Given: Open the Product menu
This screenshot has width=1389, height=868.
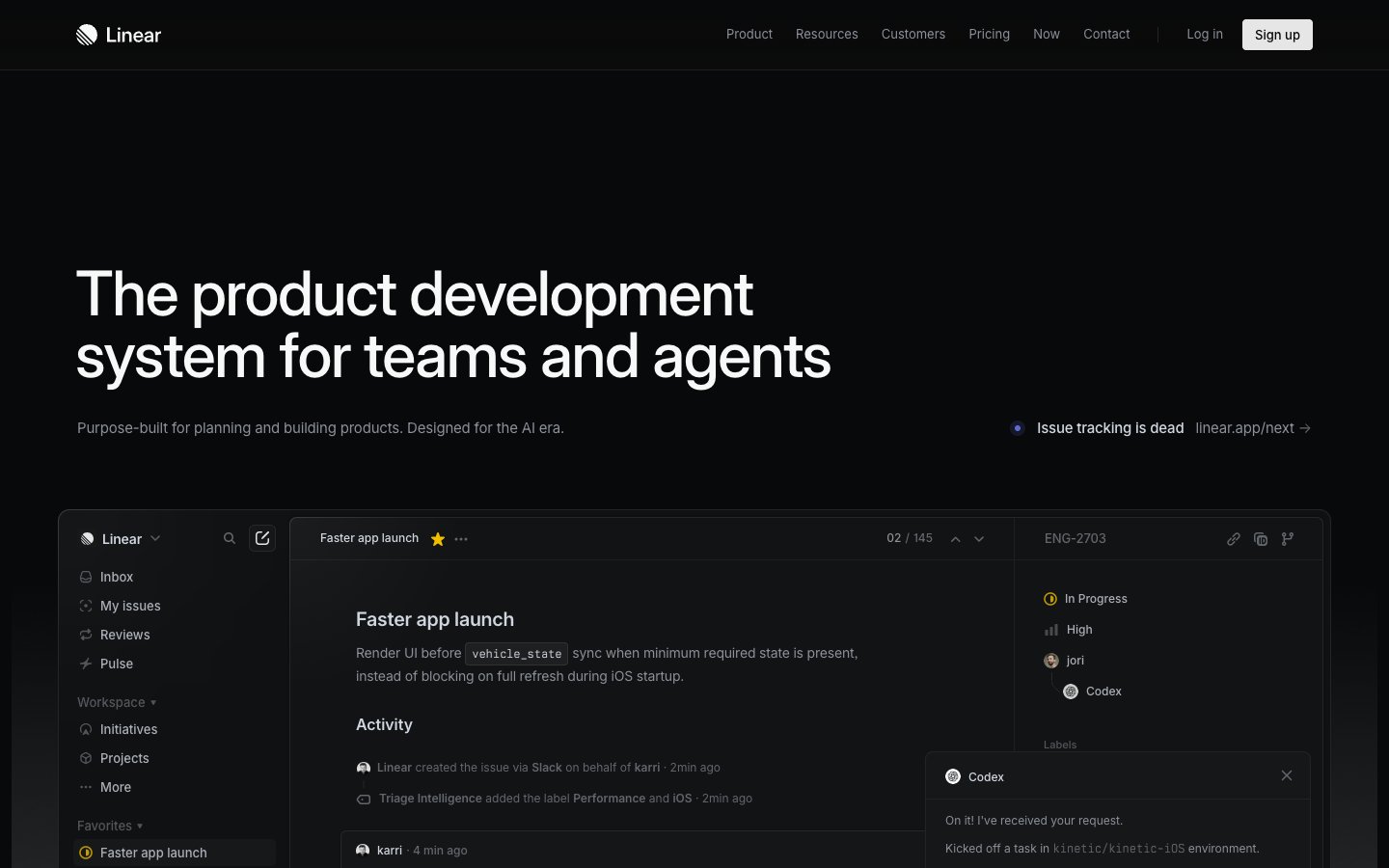Looking at the screenshot, I should pyautogui.click(x=749, y=34).
